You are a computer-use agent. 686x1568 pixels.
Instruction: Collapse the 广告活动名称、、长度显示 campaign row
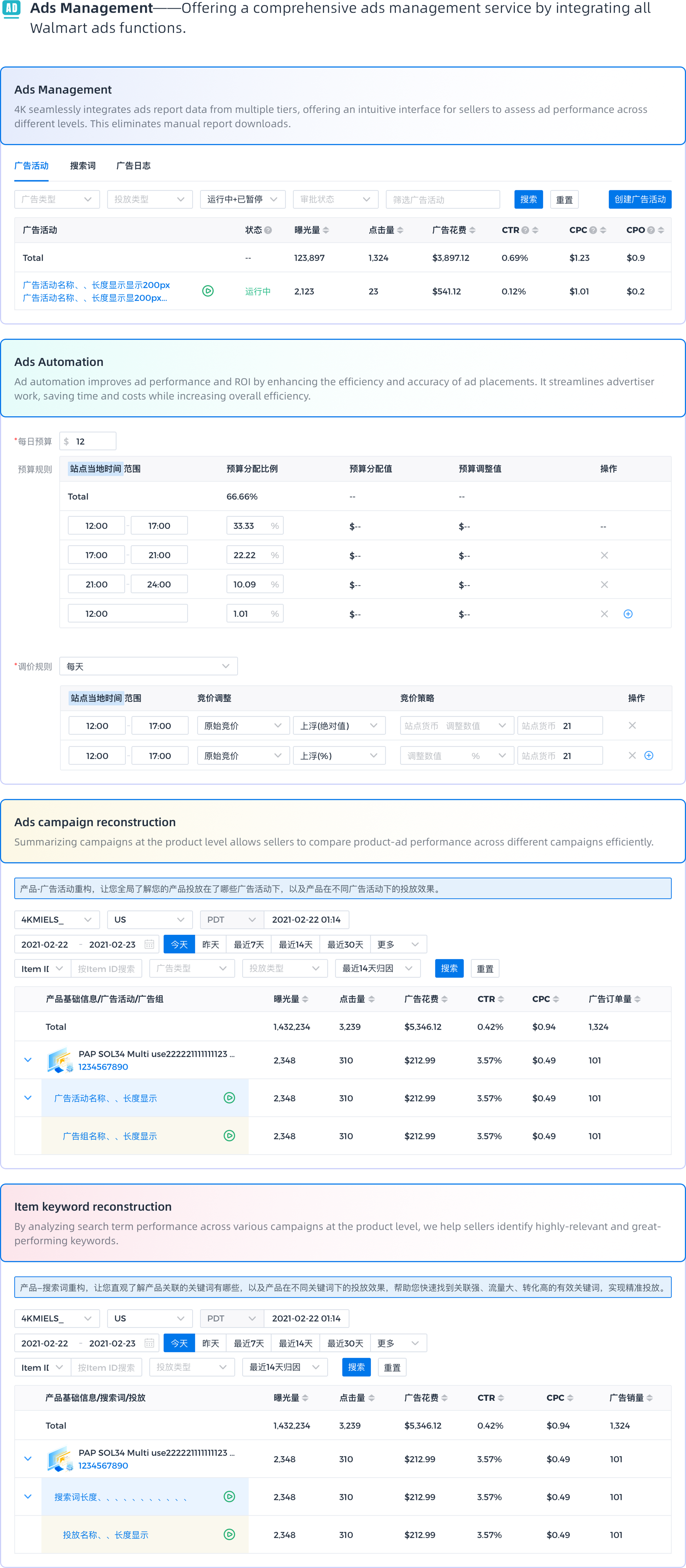coord(28,1097)
